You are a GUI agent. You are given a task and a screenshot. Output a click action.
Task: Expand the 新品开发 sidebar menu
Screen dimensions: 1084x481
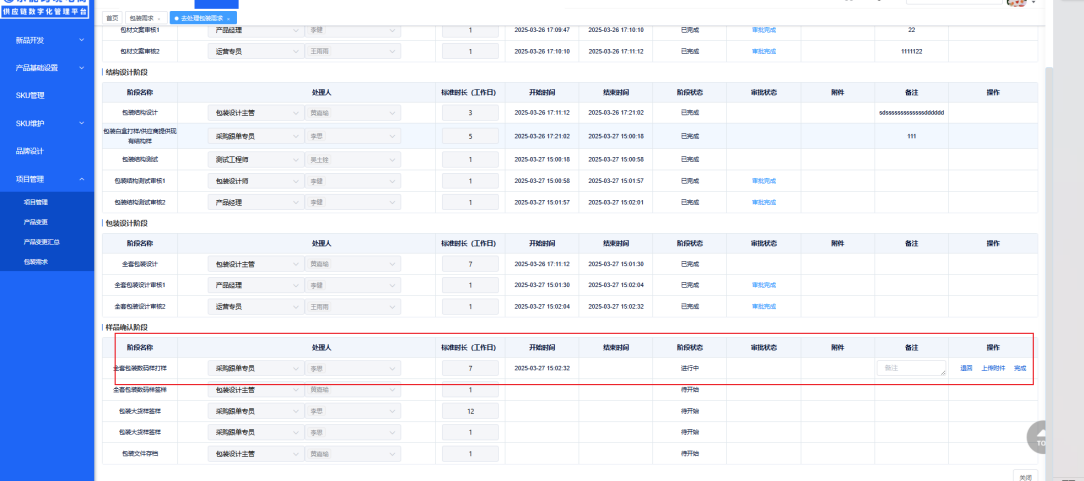click(81, 40)
